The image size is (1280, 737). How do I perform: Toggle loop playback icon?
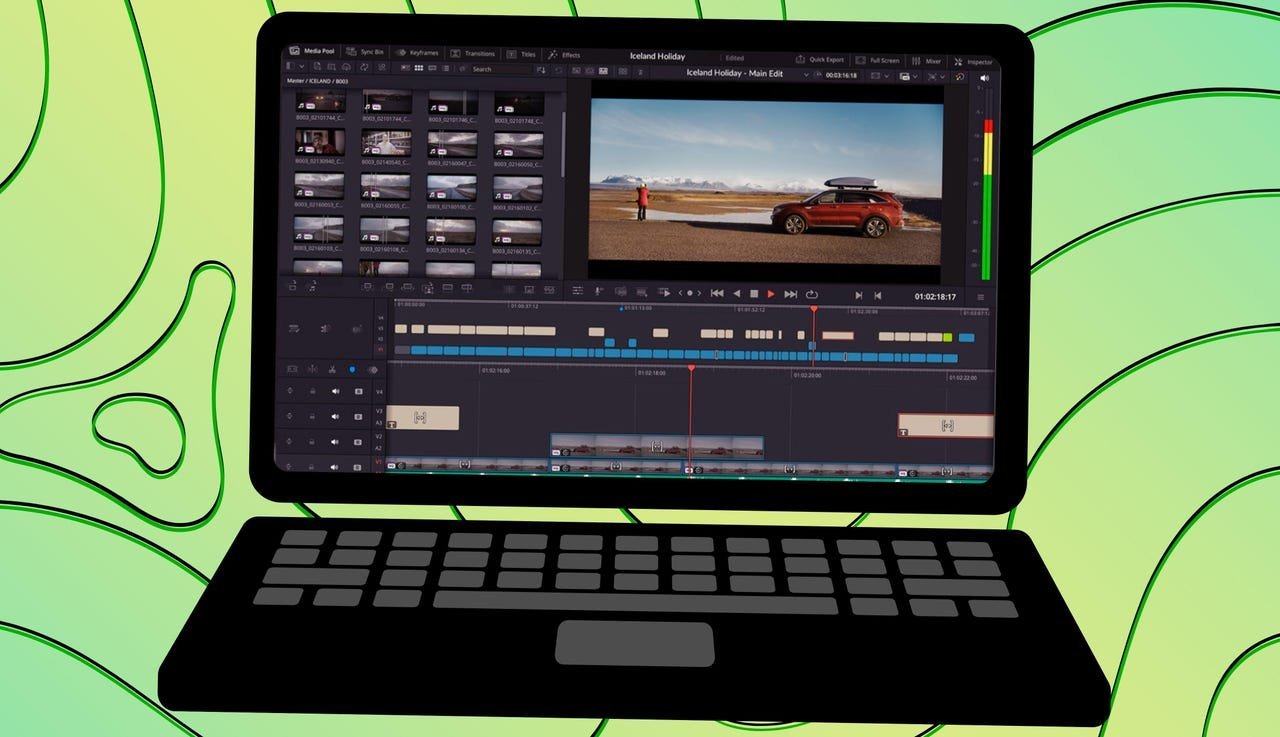[811, 295]
